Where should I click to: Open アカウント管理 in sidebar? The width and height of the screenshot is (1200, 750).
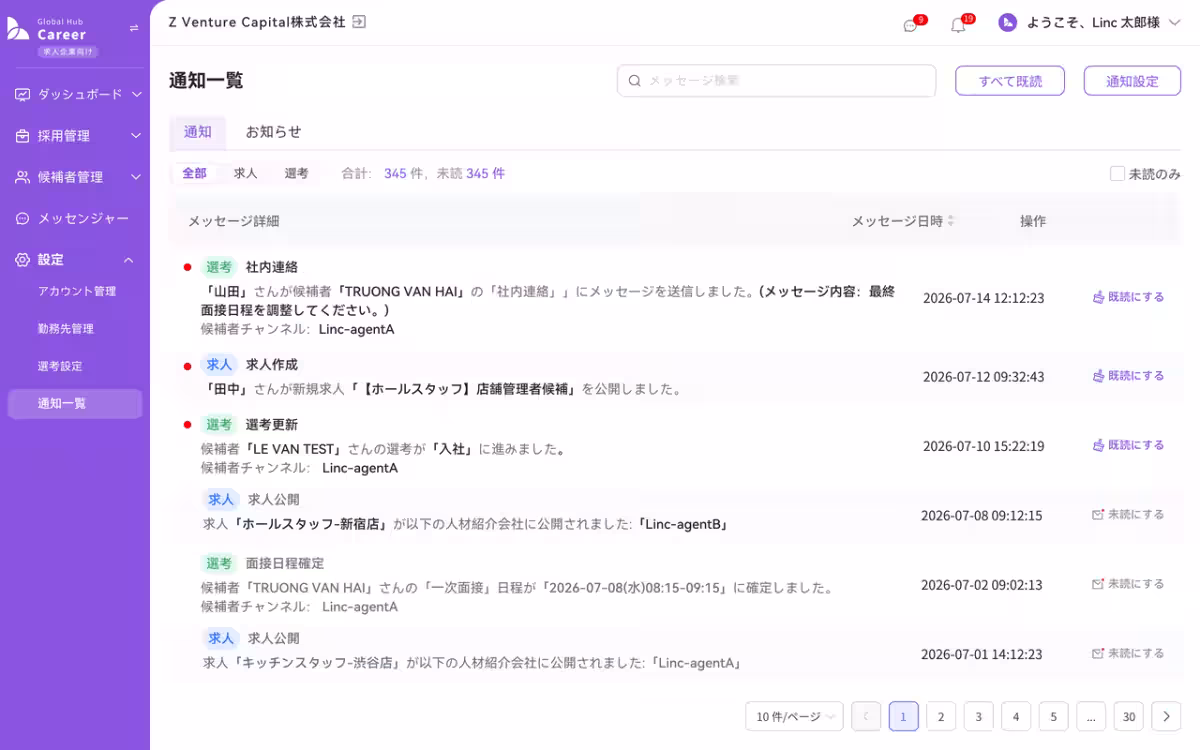(x=77, y=291)
